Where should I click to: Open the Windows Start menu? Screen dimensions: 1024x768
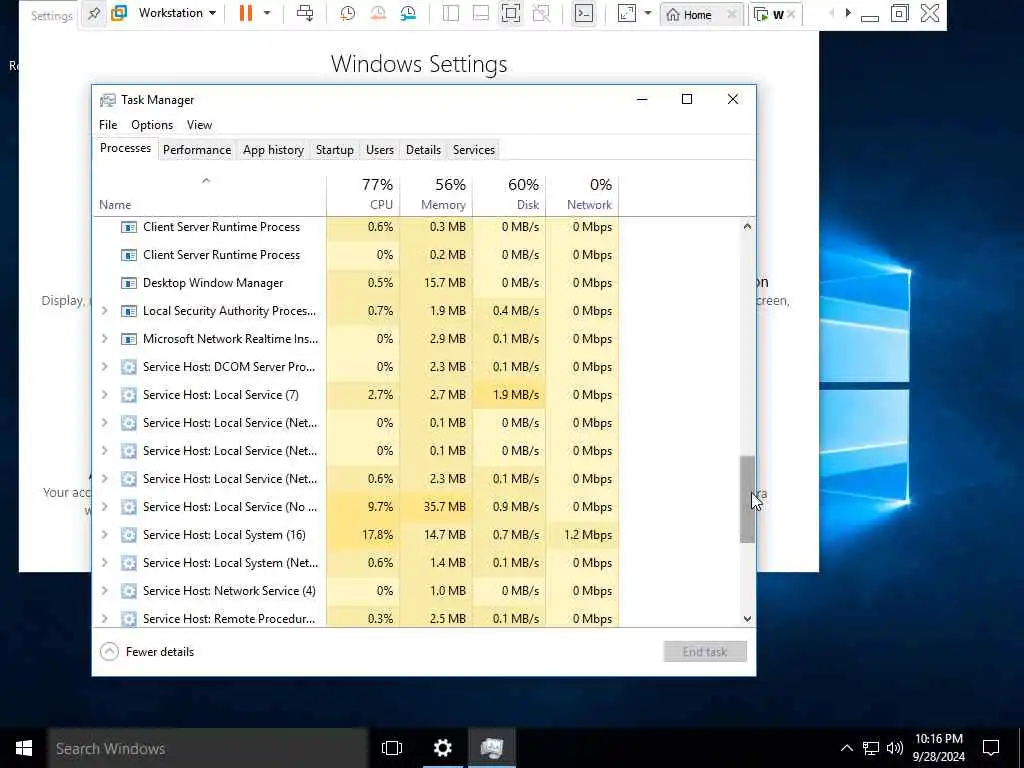[24, 748]
